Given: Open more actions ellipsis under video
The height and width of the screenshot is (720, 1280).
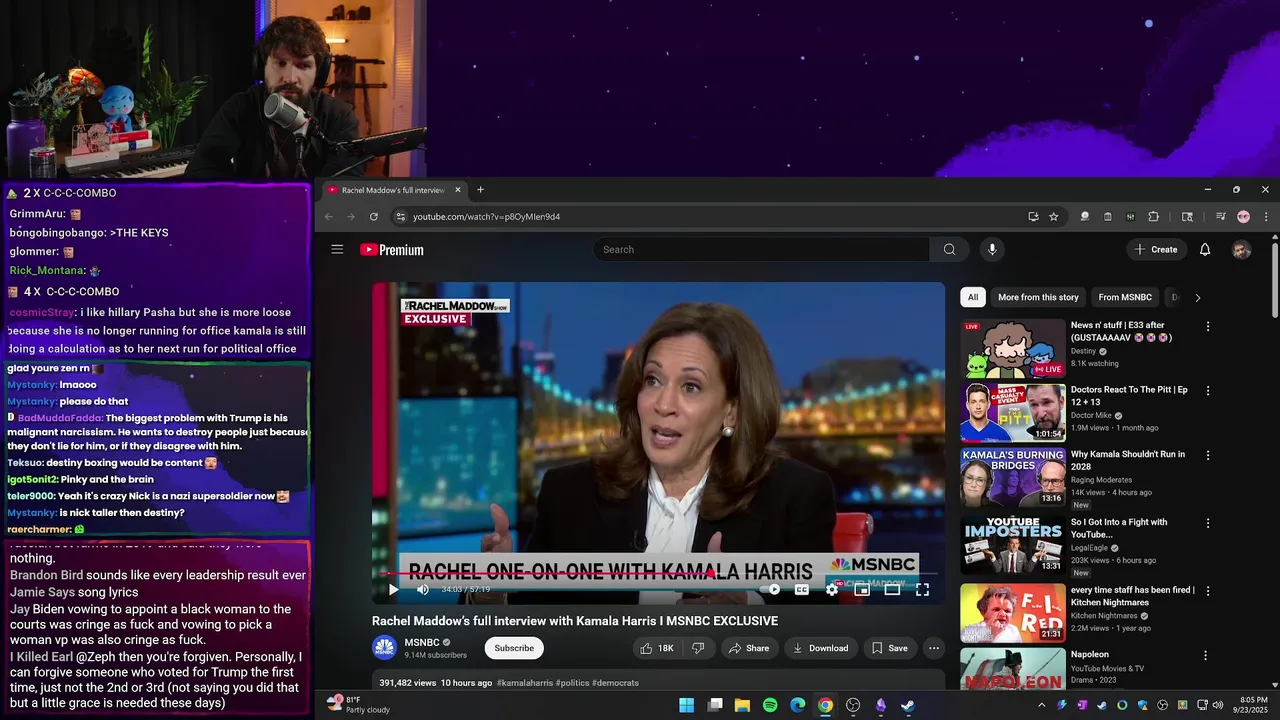Looking at the screenshot, I should pos(934,648).
